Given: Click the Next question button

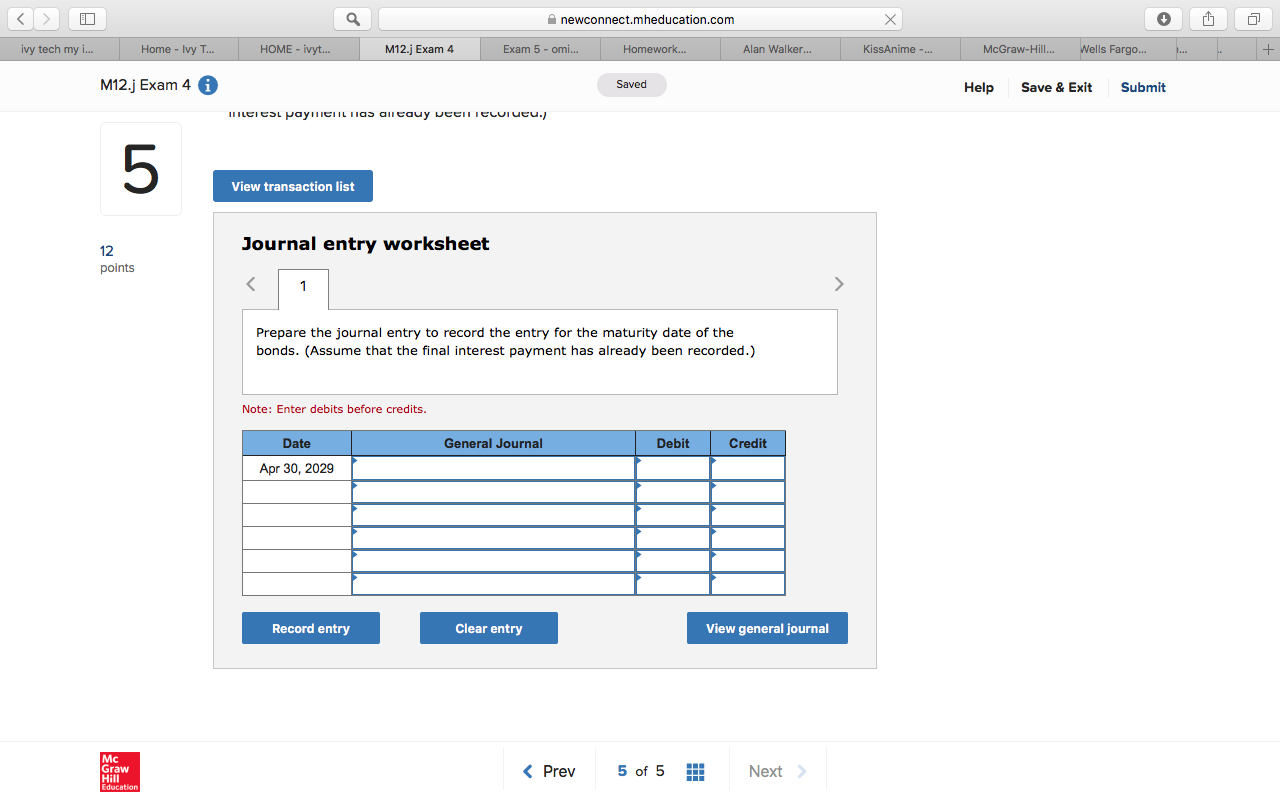Looking at the screenshot, I should tap(778, 771).
